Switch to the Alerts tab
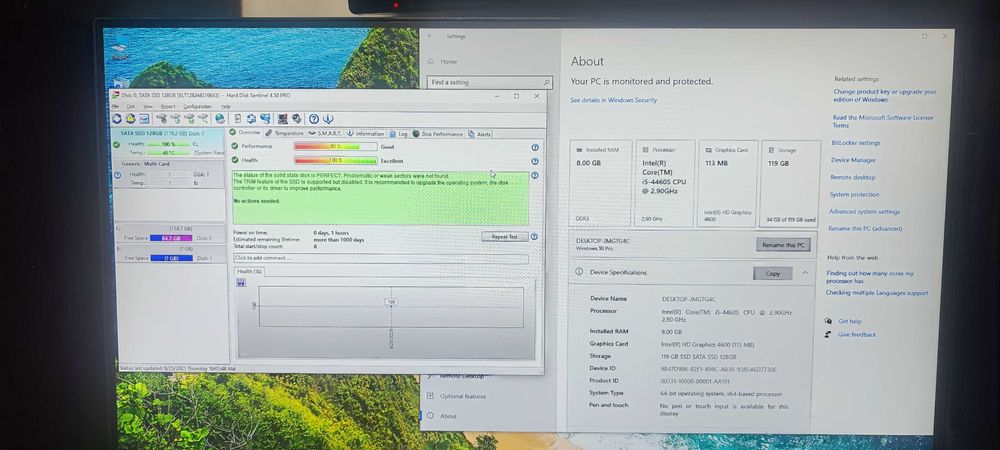Image resolution: width=1000 pixels, height=450 pixels. pos(480,134)
